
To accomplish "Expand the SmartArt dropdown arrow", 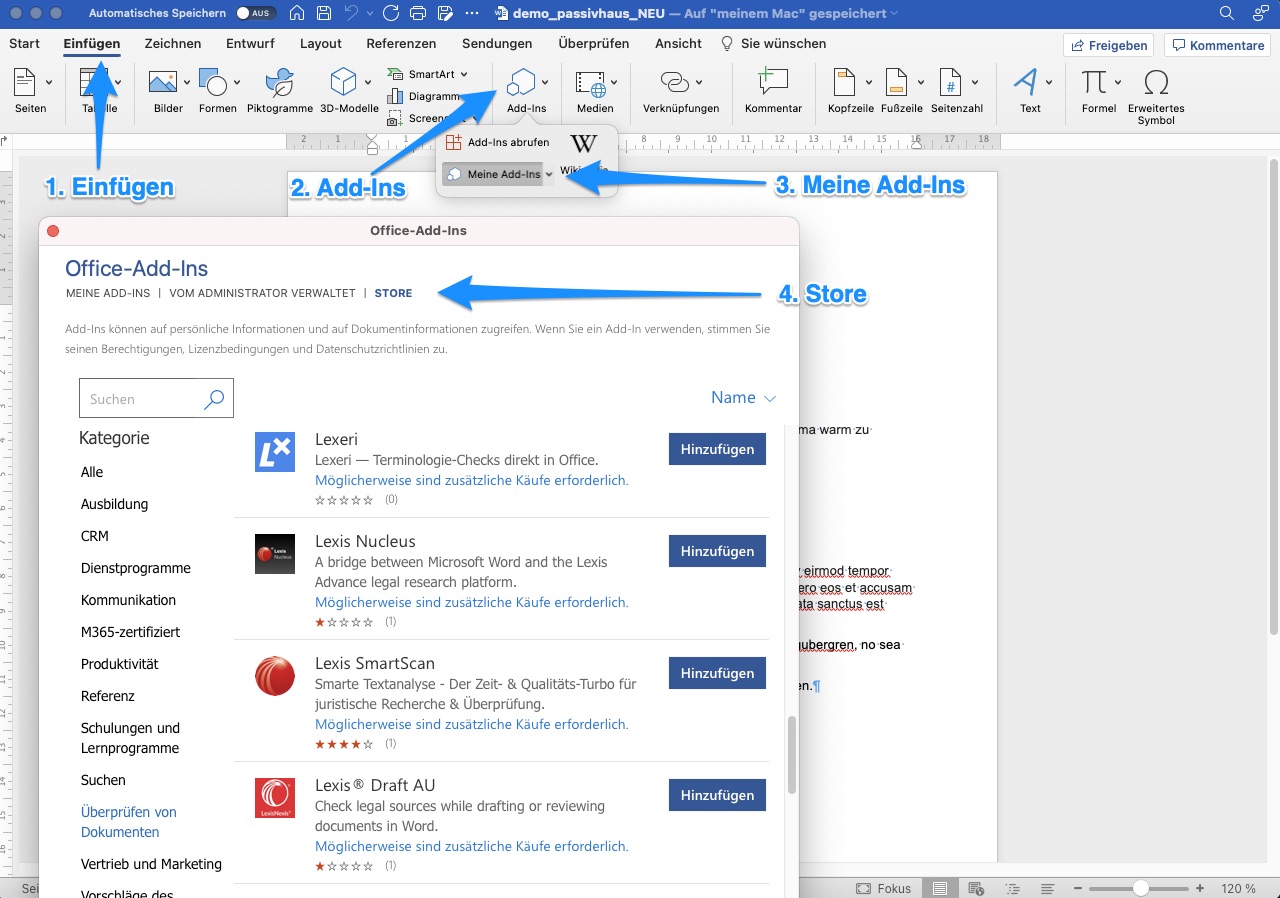I will [464, 75].
